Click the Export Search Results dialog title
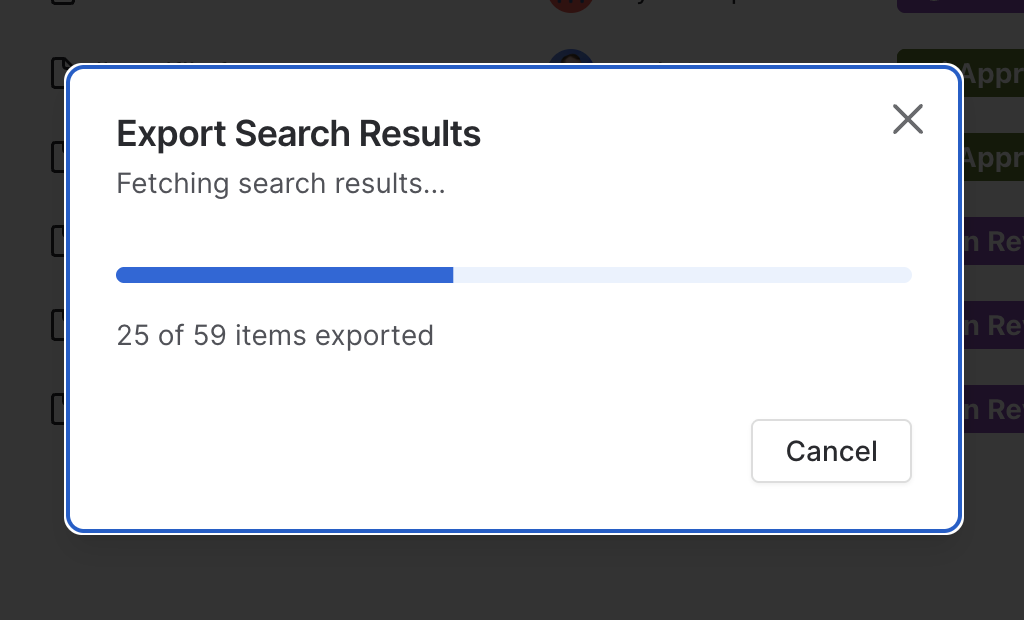This screenshot has width=1024, height=620. point(298,133)
